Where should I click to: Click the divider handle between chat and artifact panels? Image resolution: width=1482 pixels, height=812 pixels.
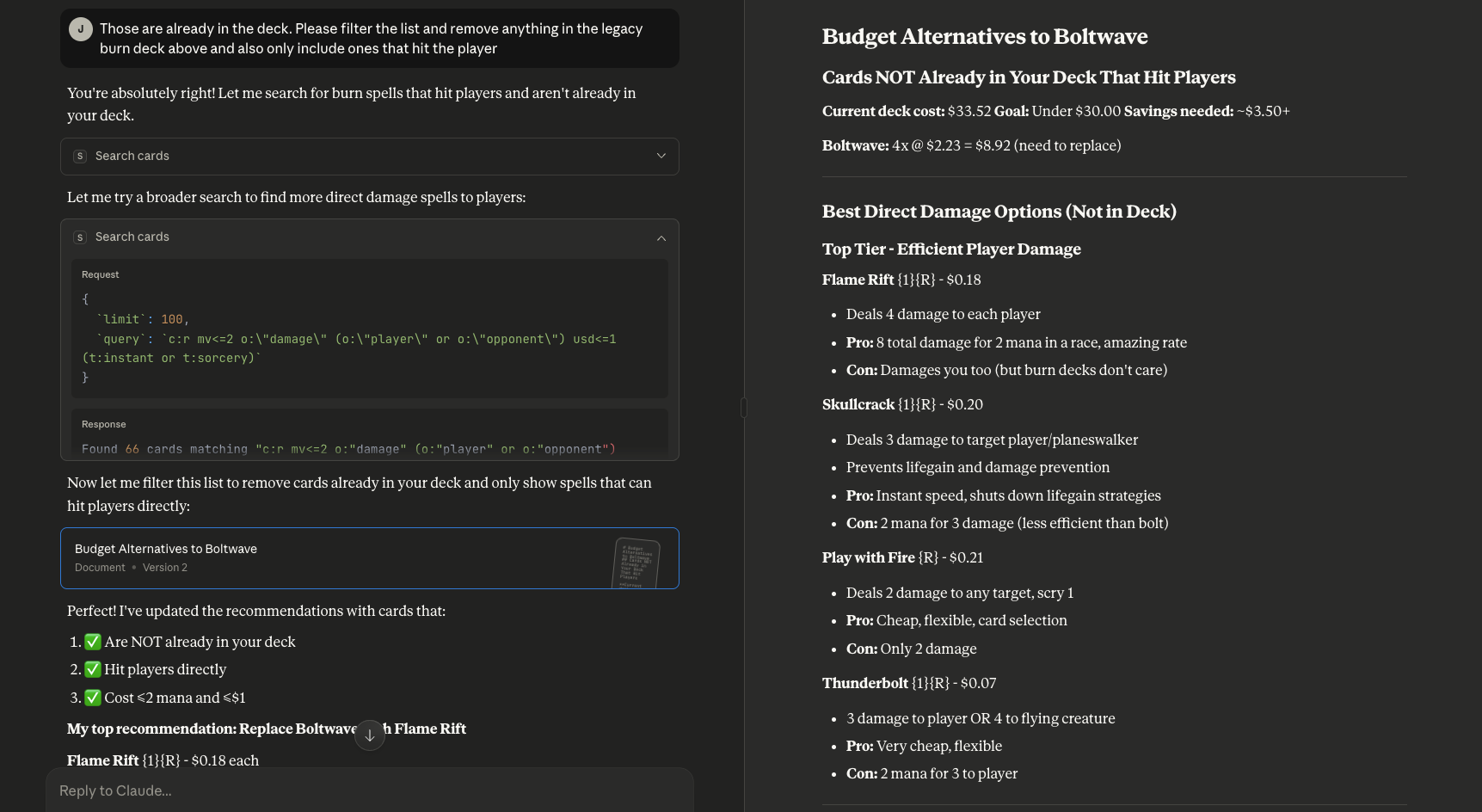tap(744, 407)
